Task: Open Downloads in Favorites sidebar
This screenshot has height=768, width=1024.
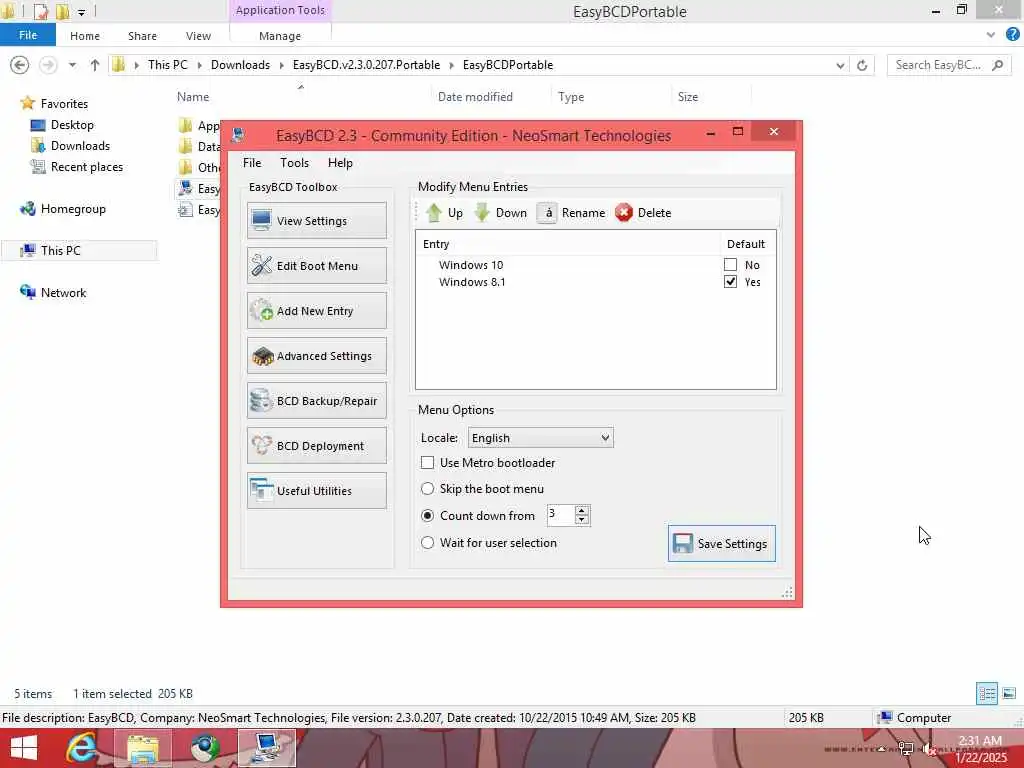Action: 80,146
